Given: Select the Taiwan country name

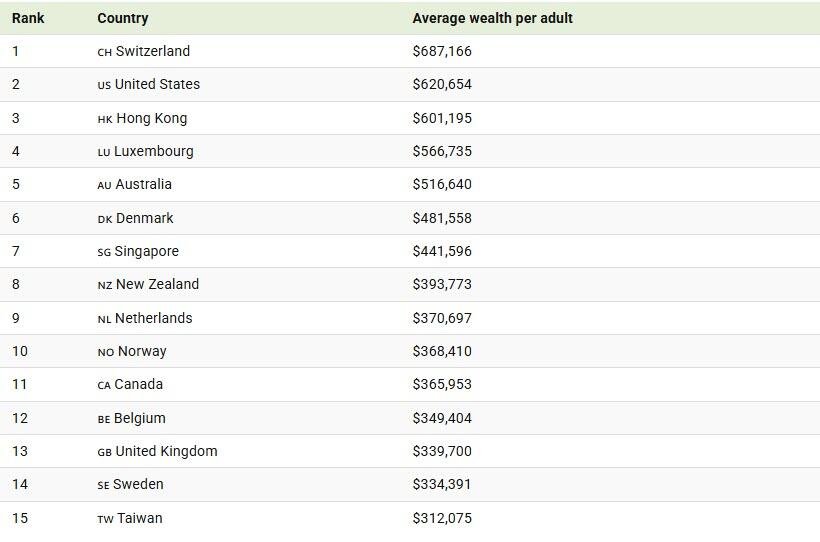Looking at the screenshot, I should [x=139, y=518].
